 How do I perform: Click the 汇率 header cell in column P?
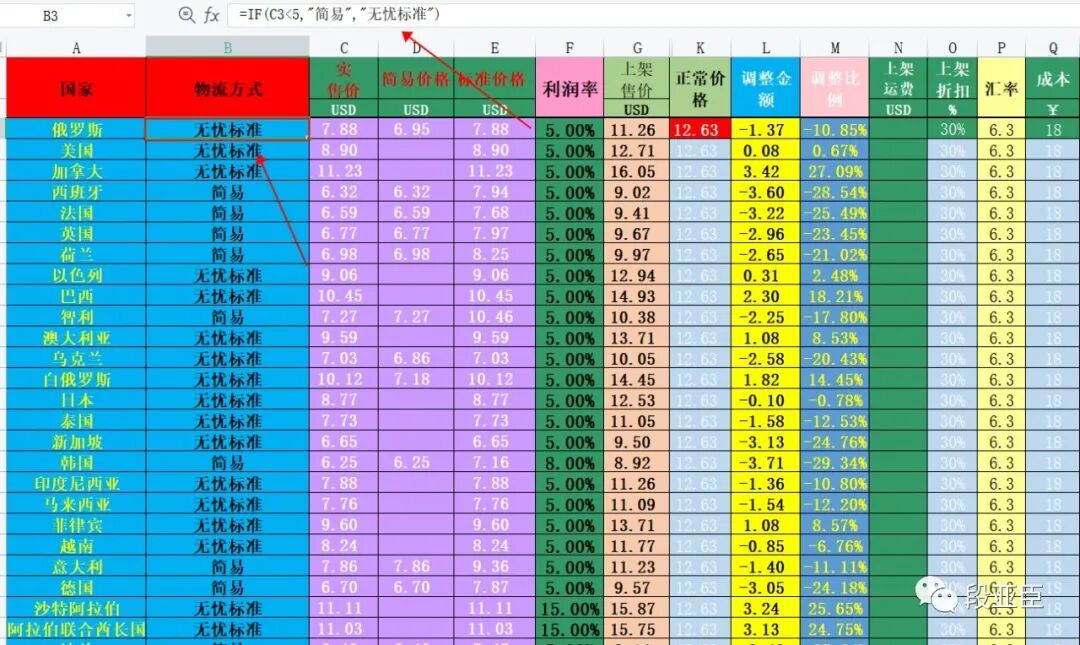[x=1001, y=88]
